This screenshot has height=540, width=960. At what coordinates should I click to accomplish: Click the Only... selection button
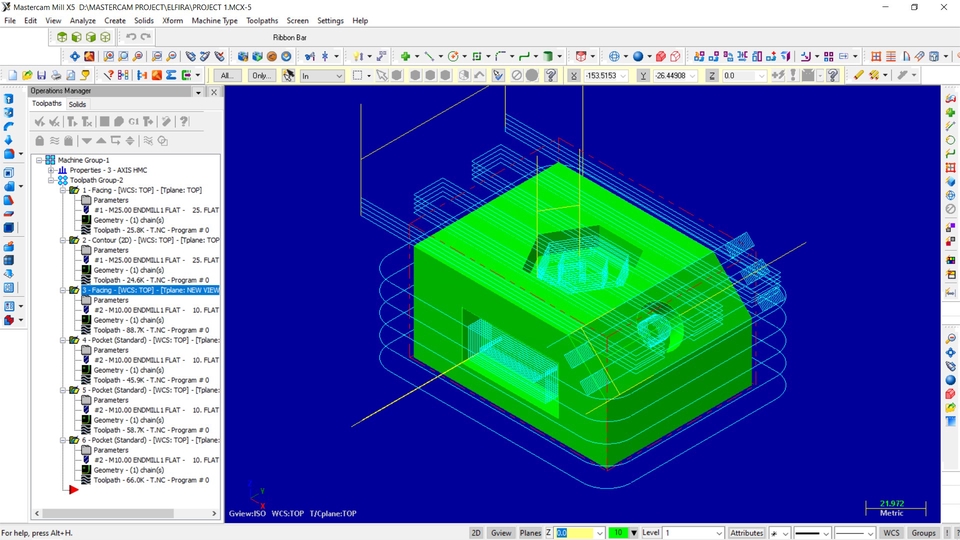tap(261, 75)
